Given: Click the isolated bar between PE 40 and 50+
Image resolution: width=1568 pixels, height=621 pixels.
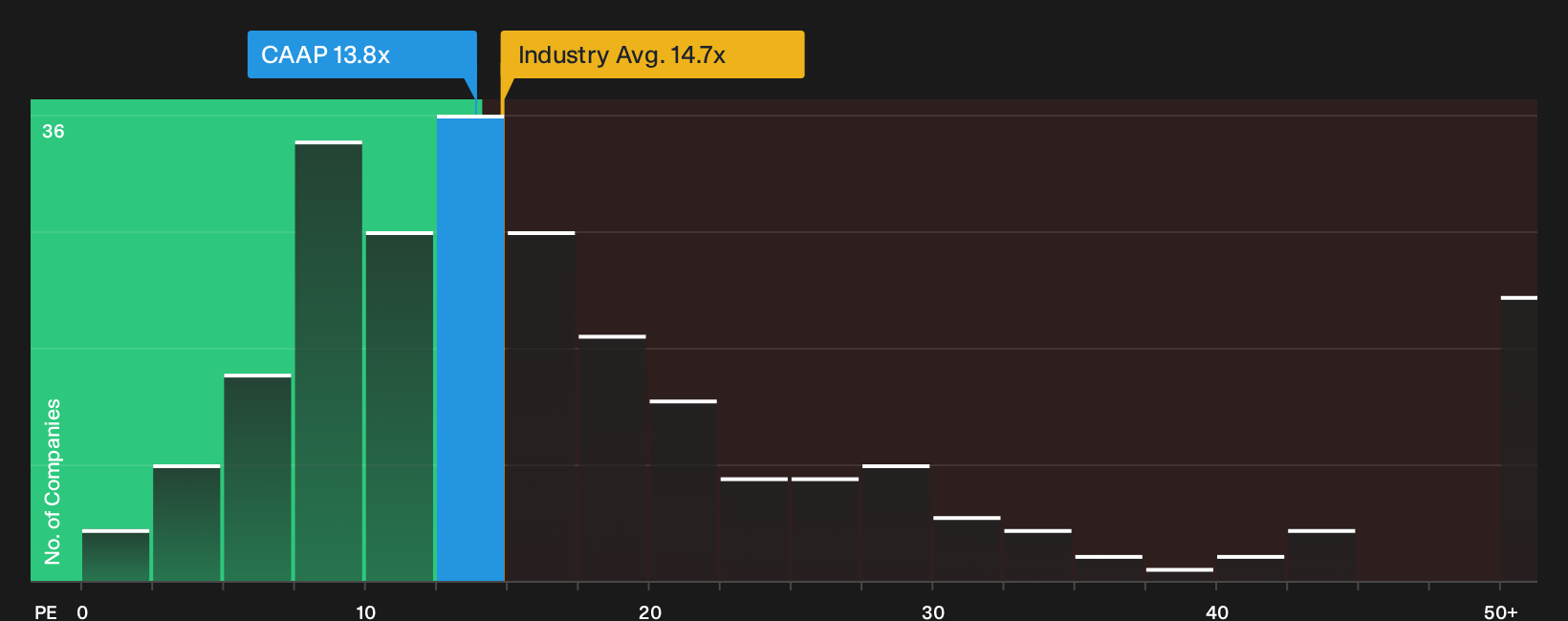Looking at the screenshot, I should pyautogui.click(x=1321, y=555).
